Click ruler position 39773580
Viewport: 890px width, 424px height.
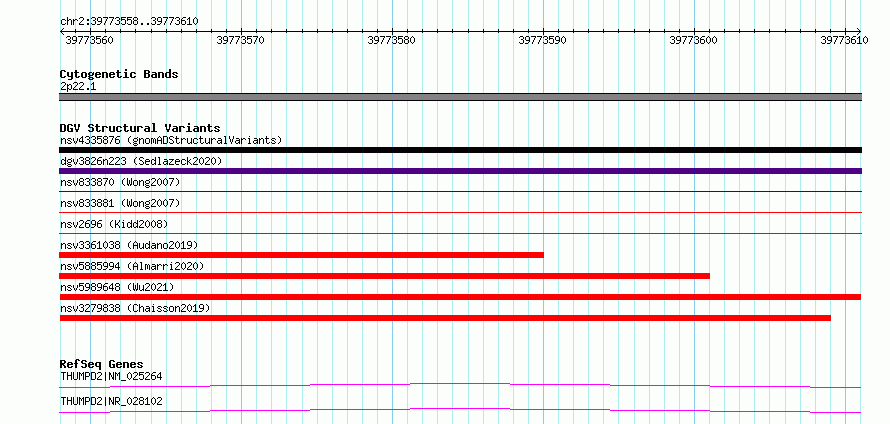click(x=392, y=40)
